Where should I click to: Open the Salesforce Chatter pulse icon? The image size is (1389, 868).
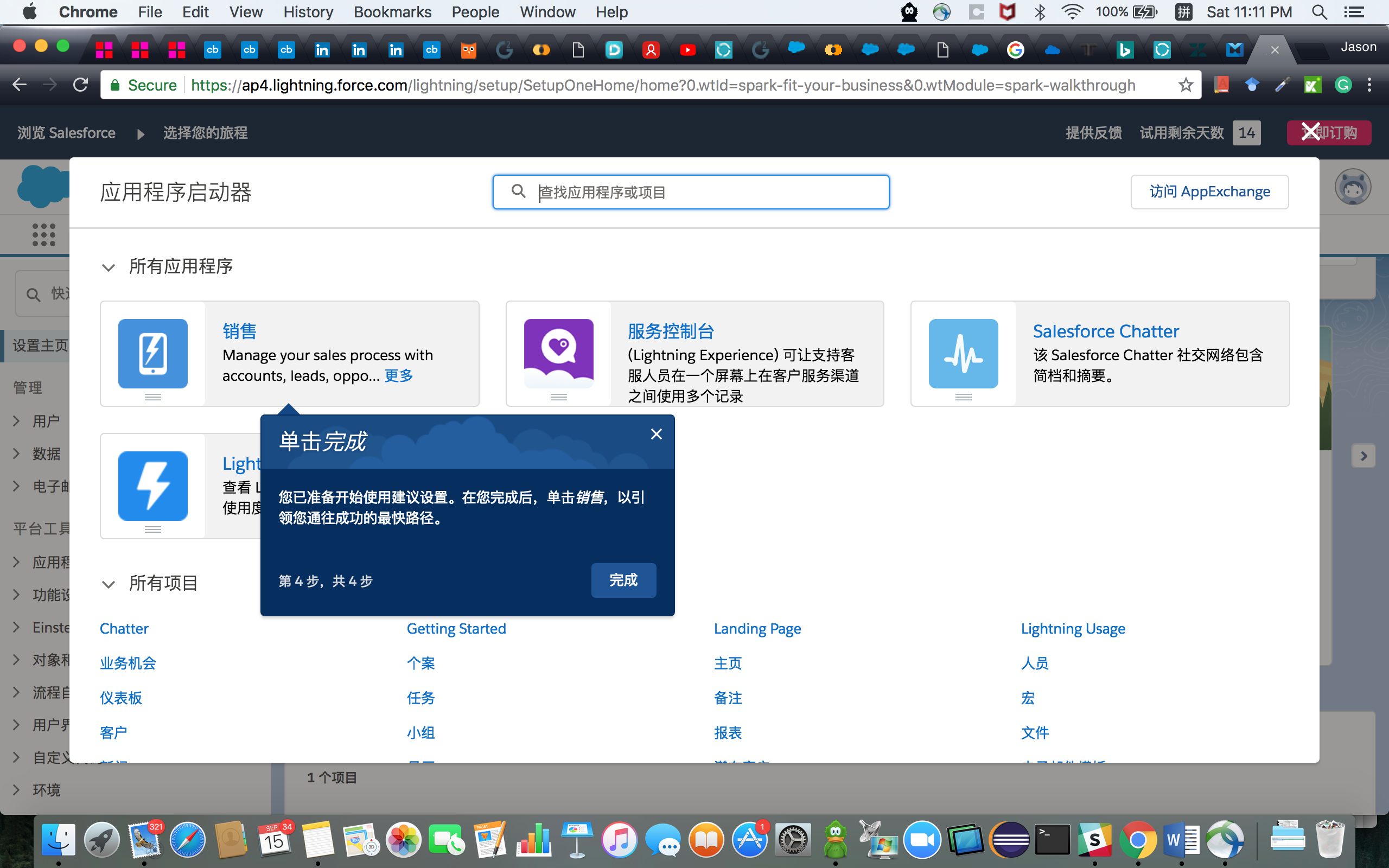(x=963, y=353)
